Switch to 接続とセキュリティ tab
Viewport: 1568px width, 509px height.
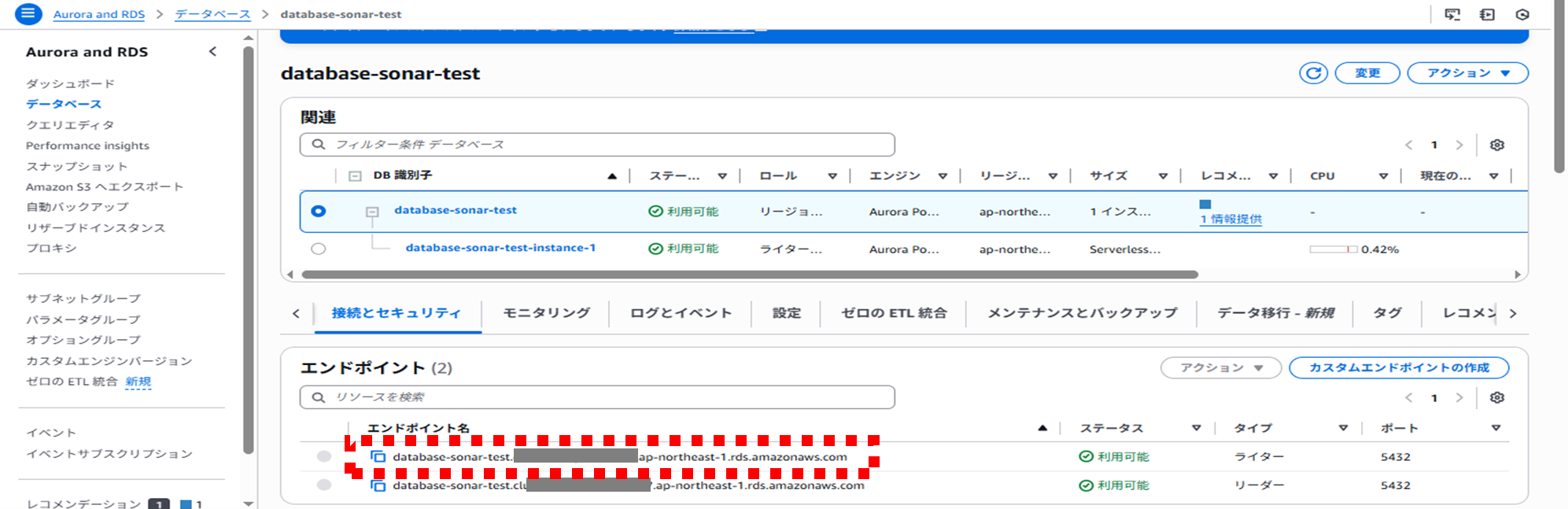[397, 313]
